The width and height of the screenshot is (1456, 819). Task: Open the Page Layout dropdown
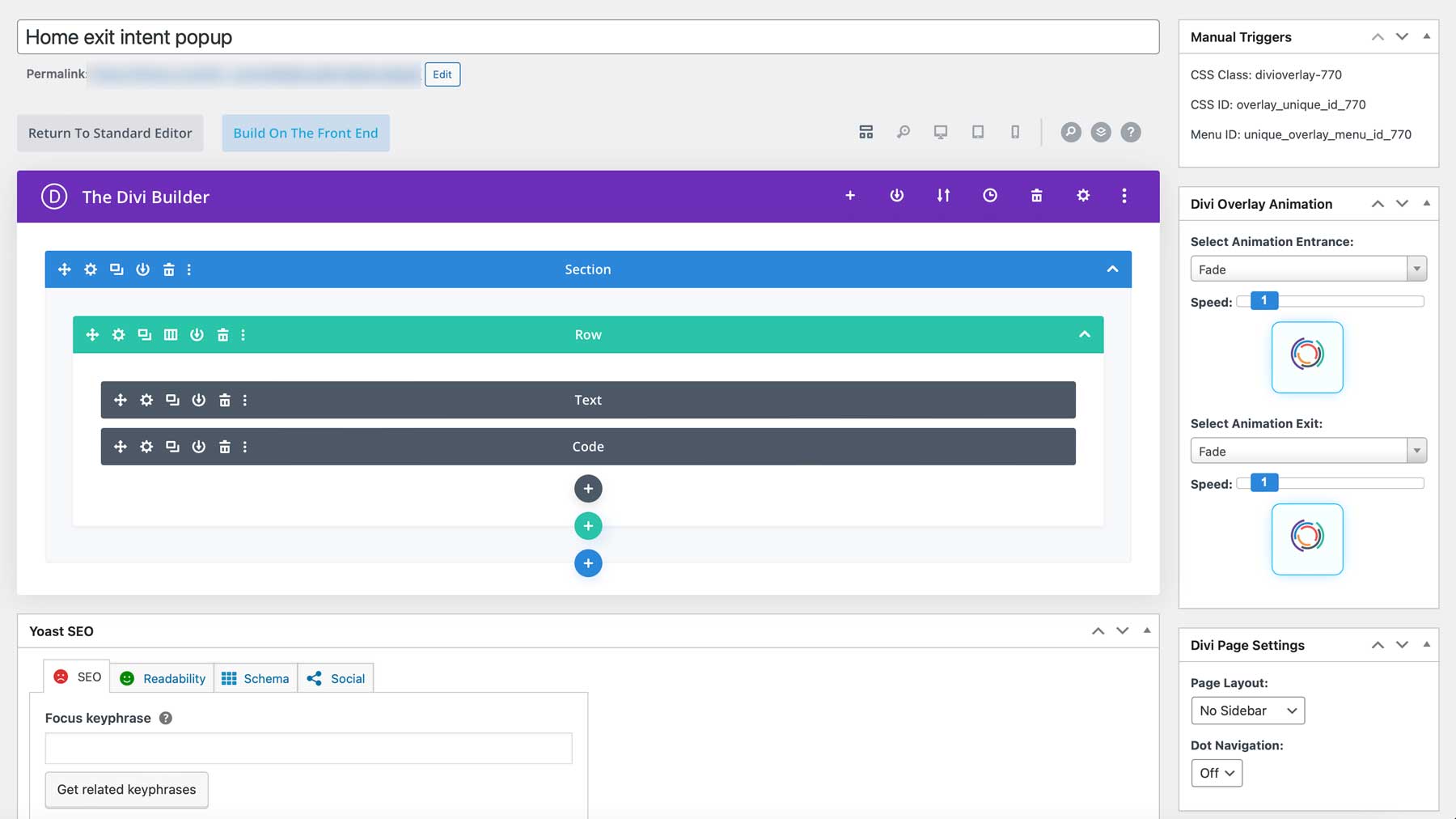tap(1246, 711)
